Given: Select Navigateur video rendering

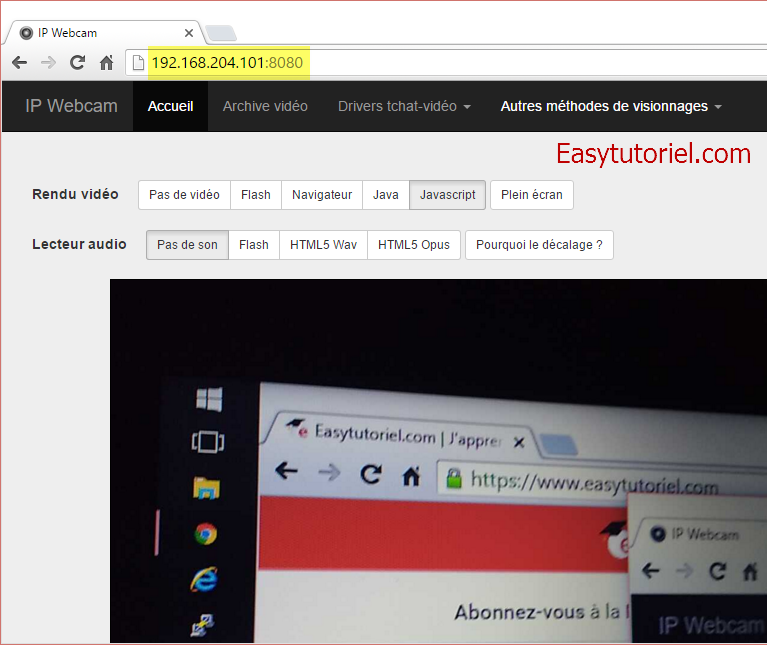Looking at the screenshot, I should click(322, 195).
